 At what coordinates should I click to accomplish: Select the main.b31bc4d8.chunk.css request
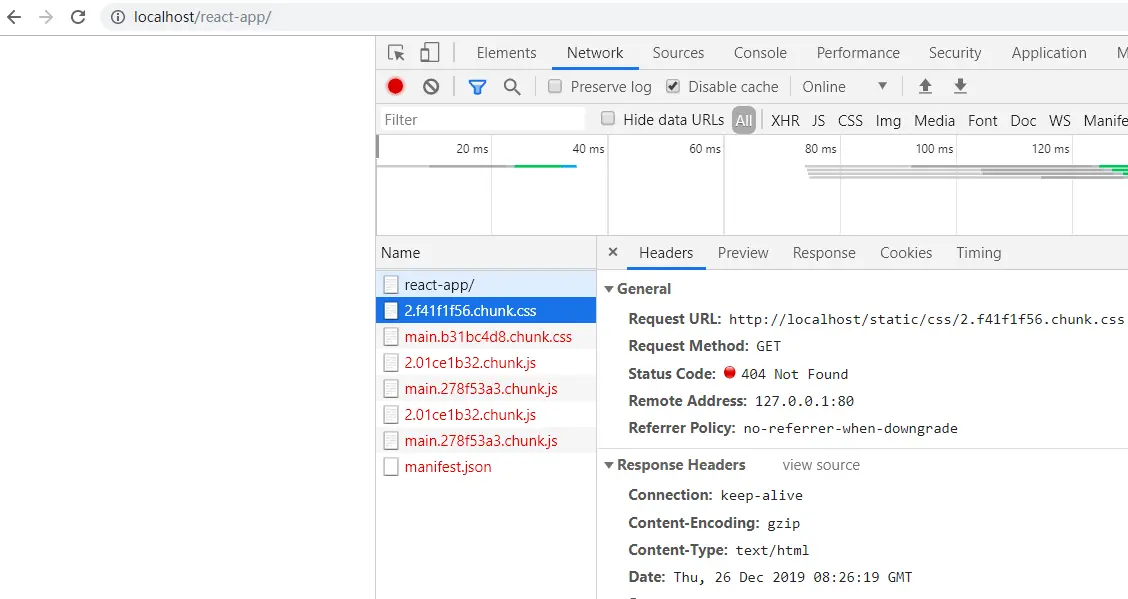(486, 337)
